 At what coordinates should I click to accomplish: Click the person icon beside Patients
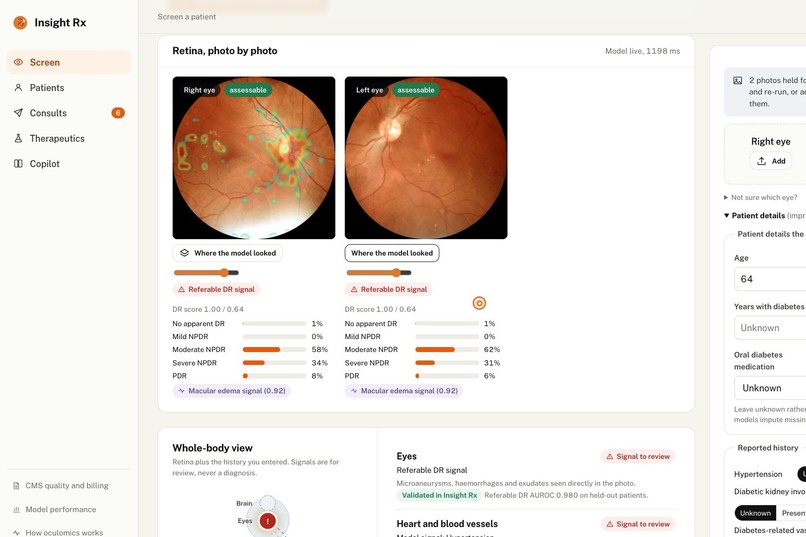(19, 88)
